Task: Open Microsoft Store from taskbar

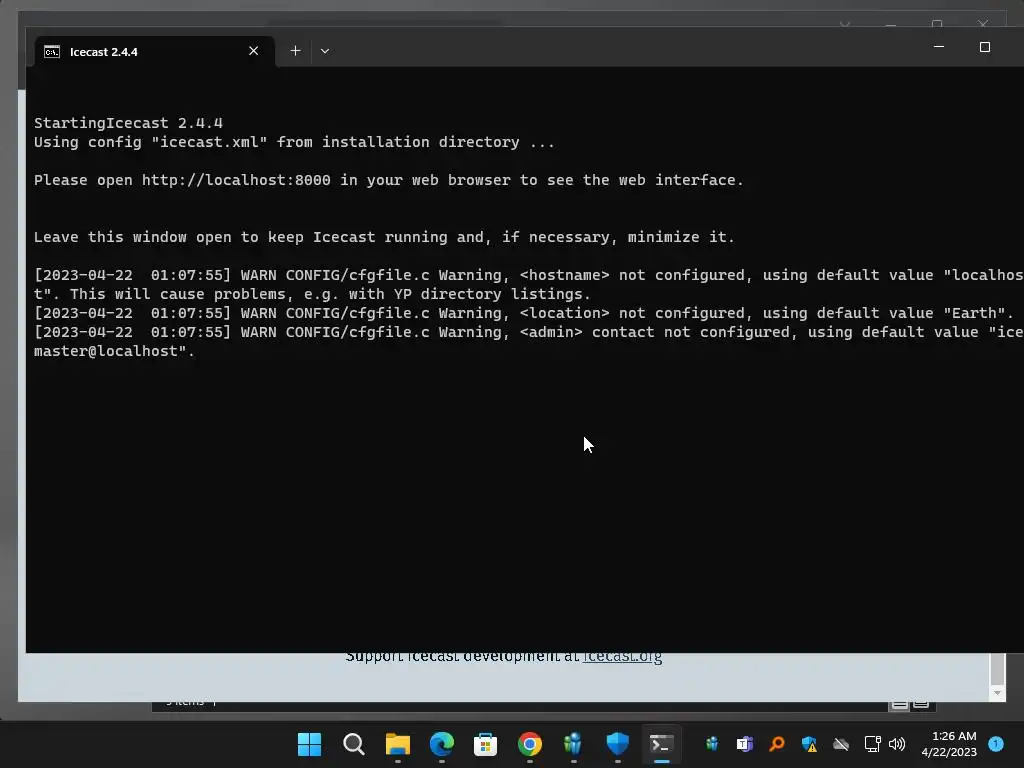Action: point(485,744)
